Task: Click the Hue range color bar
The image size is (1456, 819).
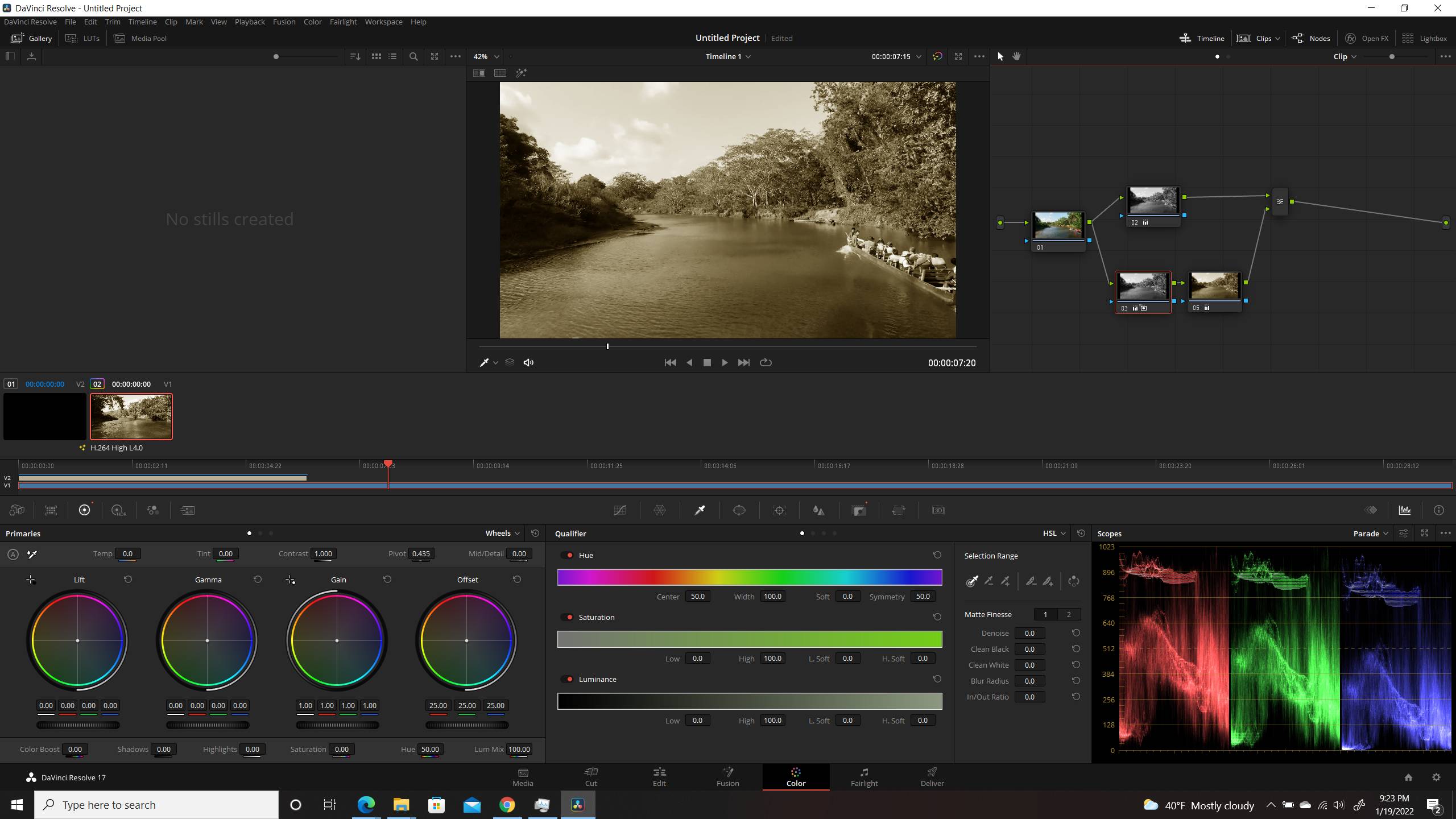Action: (750, 577)
